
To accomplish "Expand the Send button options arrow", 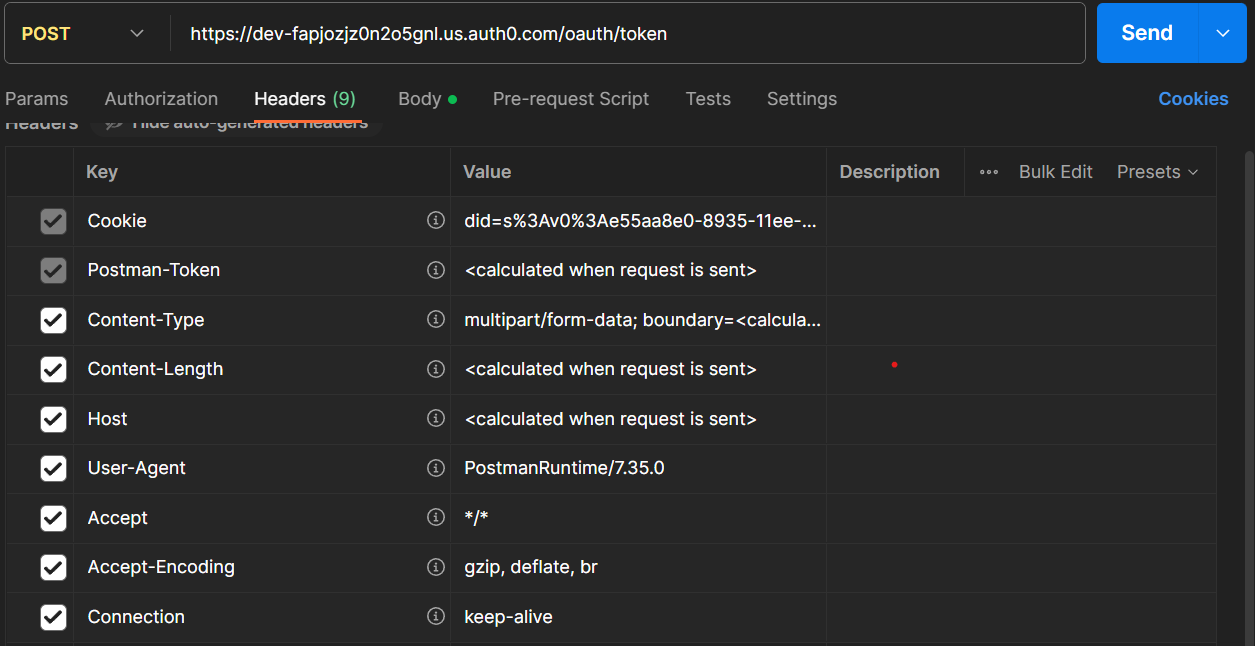I will click(1223, 33).
